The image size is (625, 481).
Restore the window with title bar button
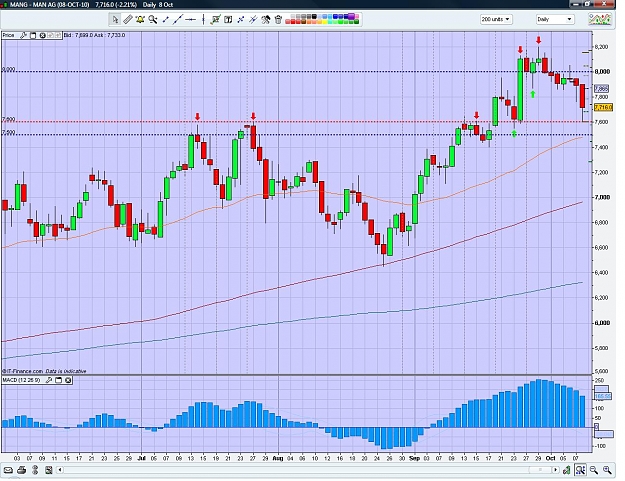pos(588,4)
